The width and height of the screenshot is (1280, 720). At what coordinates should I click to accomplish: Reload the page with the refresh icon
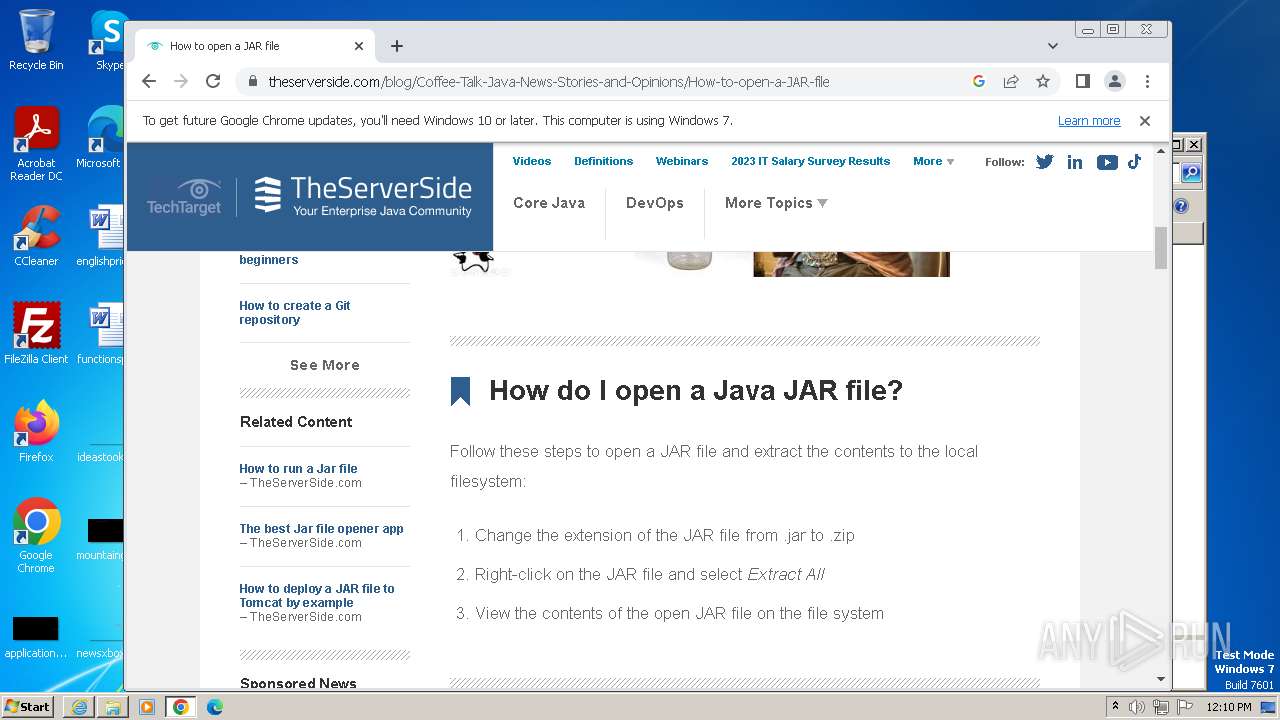pyautogui.click(x=213, y=81)
